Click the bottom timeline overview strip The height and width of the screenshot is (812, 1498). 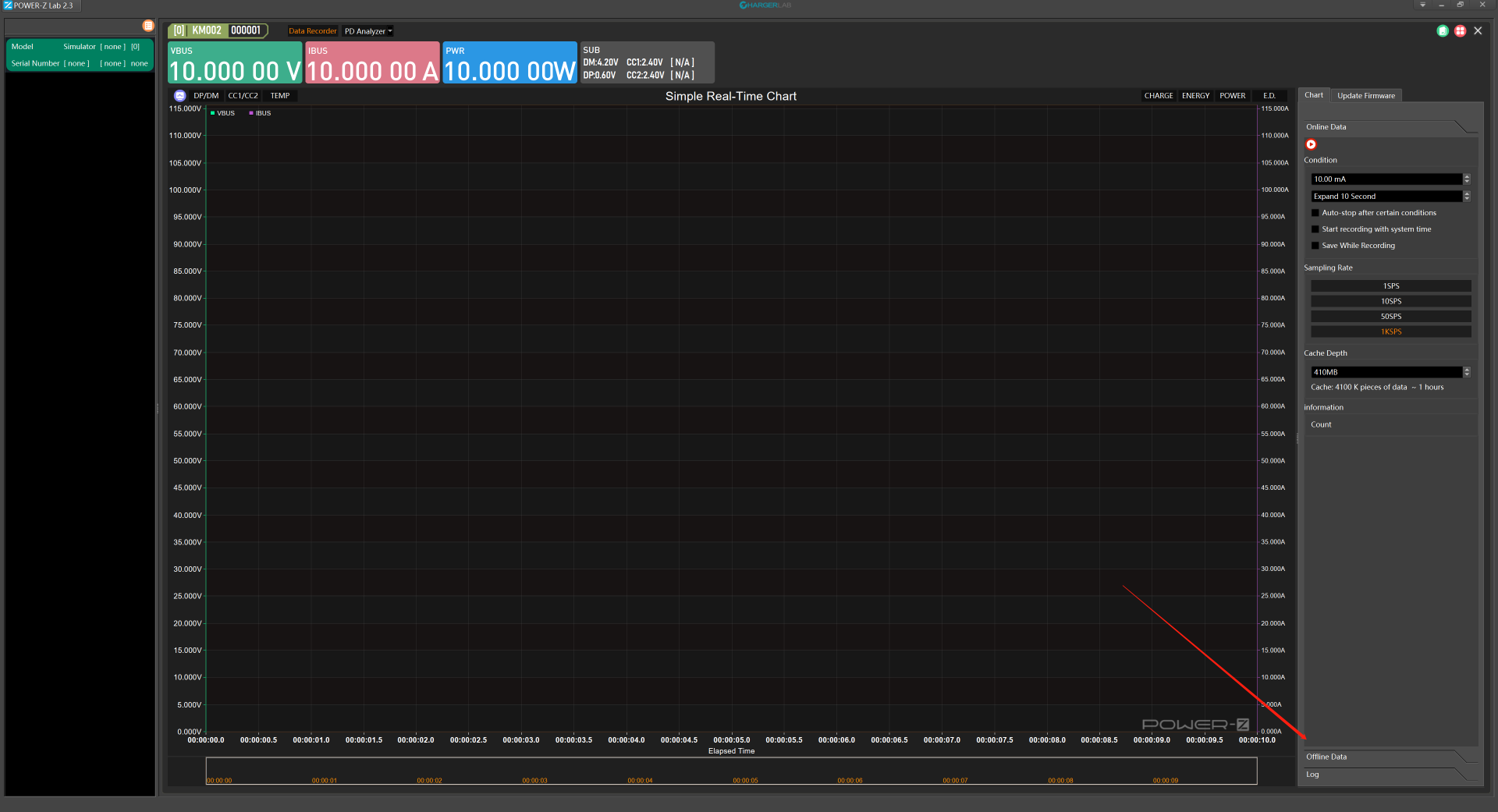(x=731, y=771)
